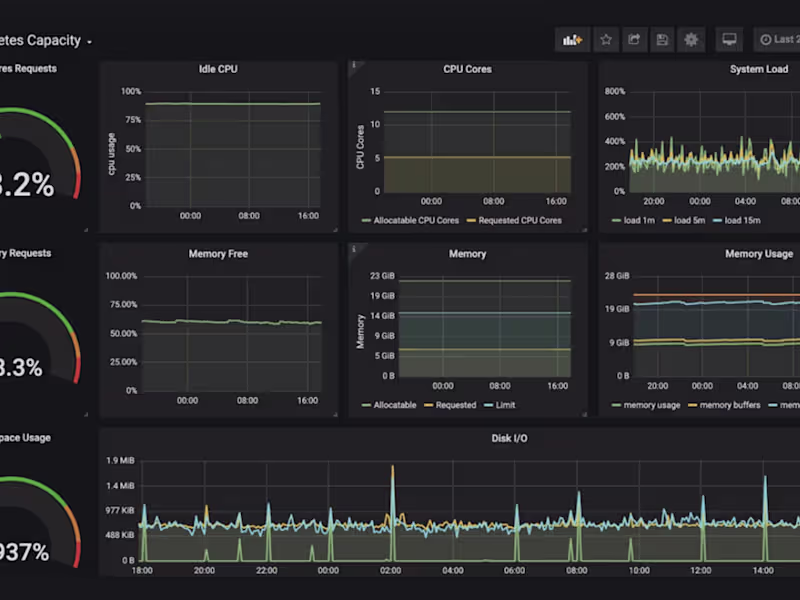Open the Share dashboard icon
The height and width of the screenshot is (600, 800).
point(634,40)
